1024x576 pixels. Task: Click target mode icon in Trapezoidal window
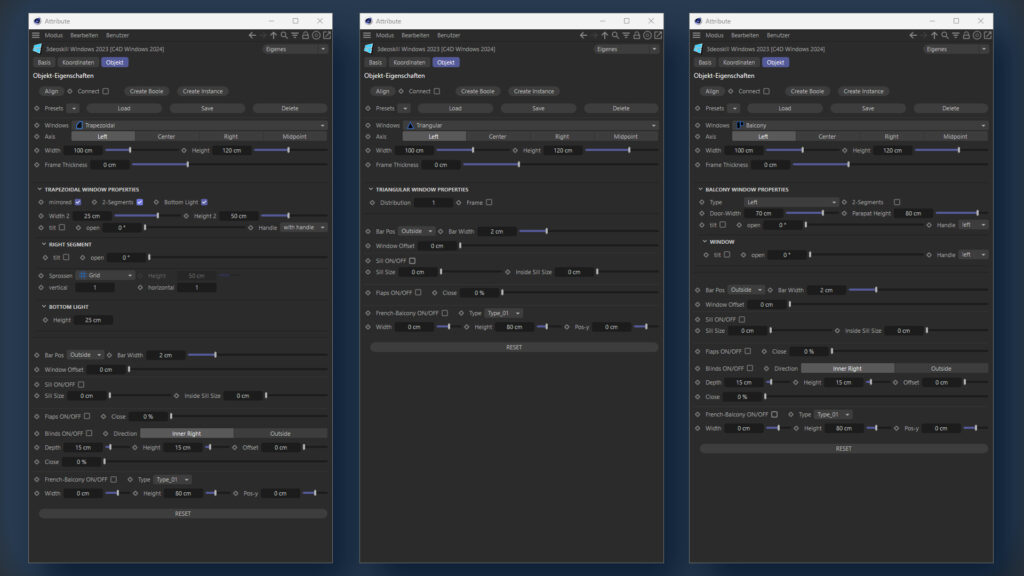(x=316, y=35)
